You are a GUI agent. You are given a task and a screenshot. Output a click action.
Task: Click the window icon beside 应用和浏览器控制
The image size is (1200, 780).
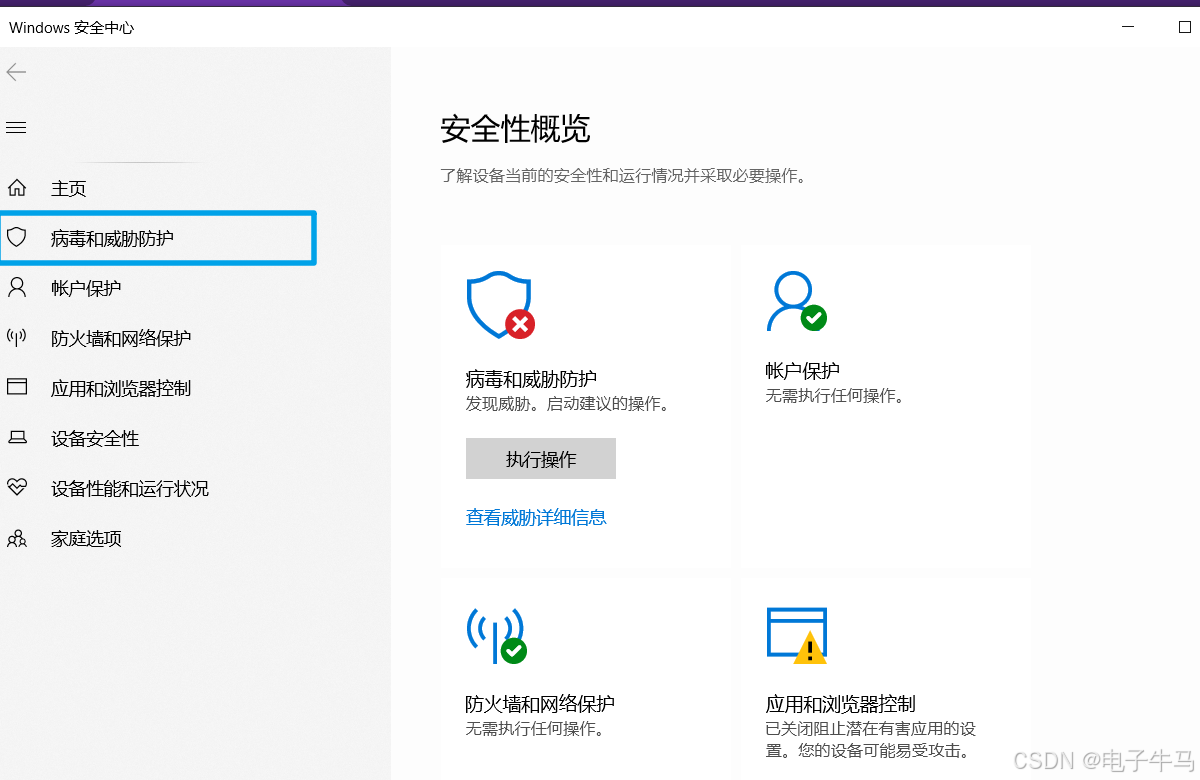click(x=17, y=387)
